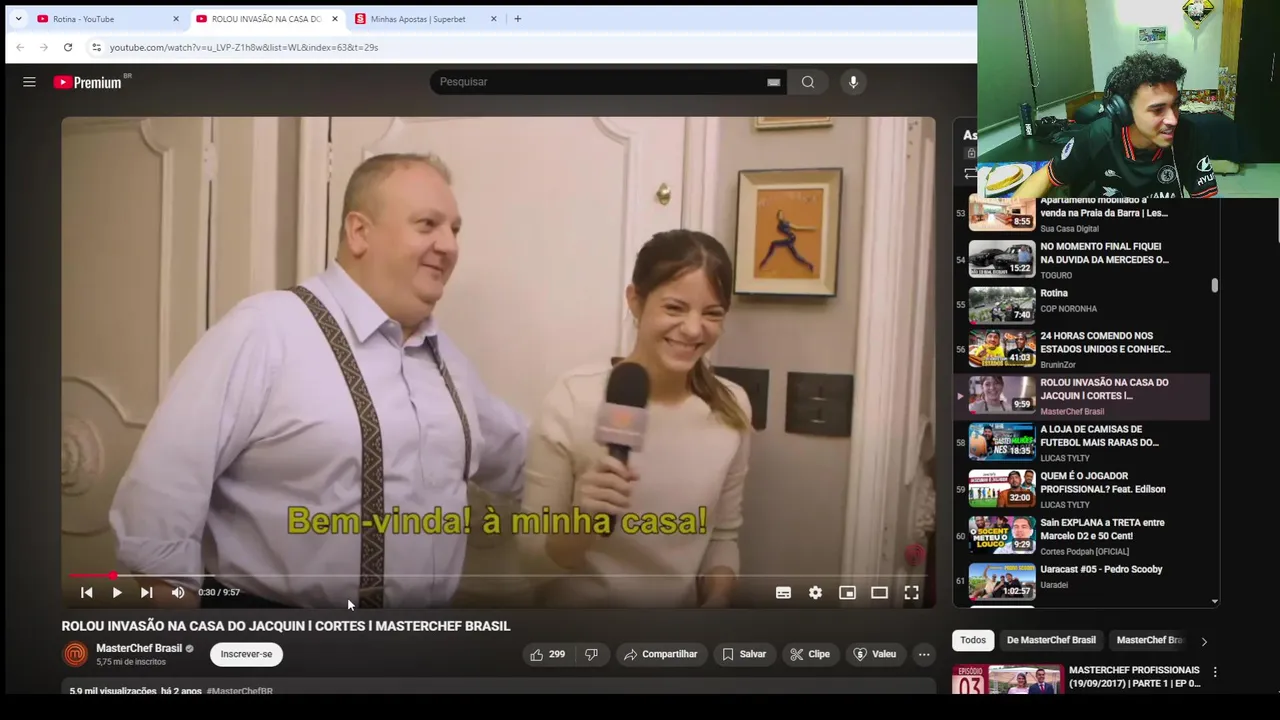Close the Rotina - YouTube tab
This screenshot has width=1280, height=720.
176,19
